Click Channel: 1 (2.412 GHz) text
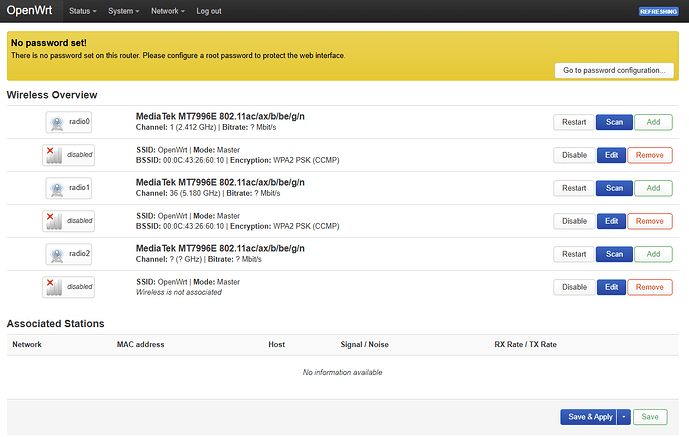The height and width of the screenshot is (437, 689). [176, 127]
